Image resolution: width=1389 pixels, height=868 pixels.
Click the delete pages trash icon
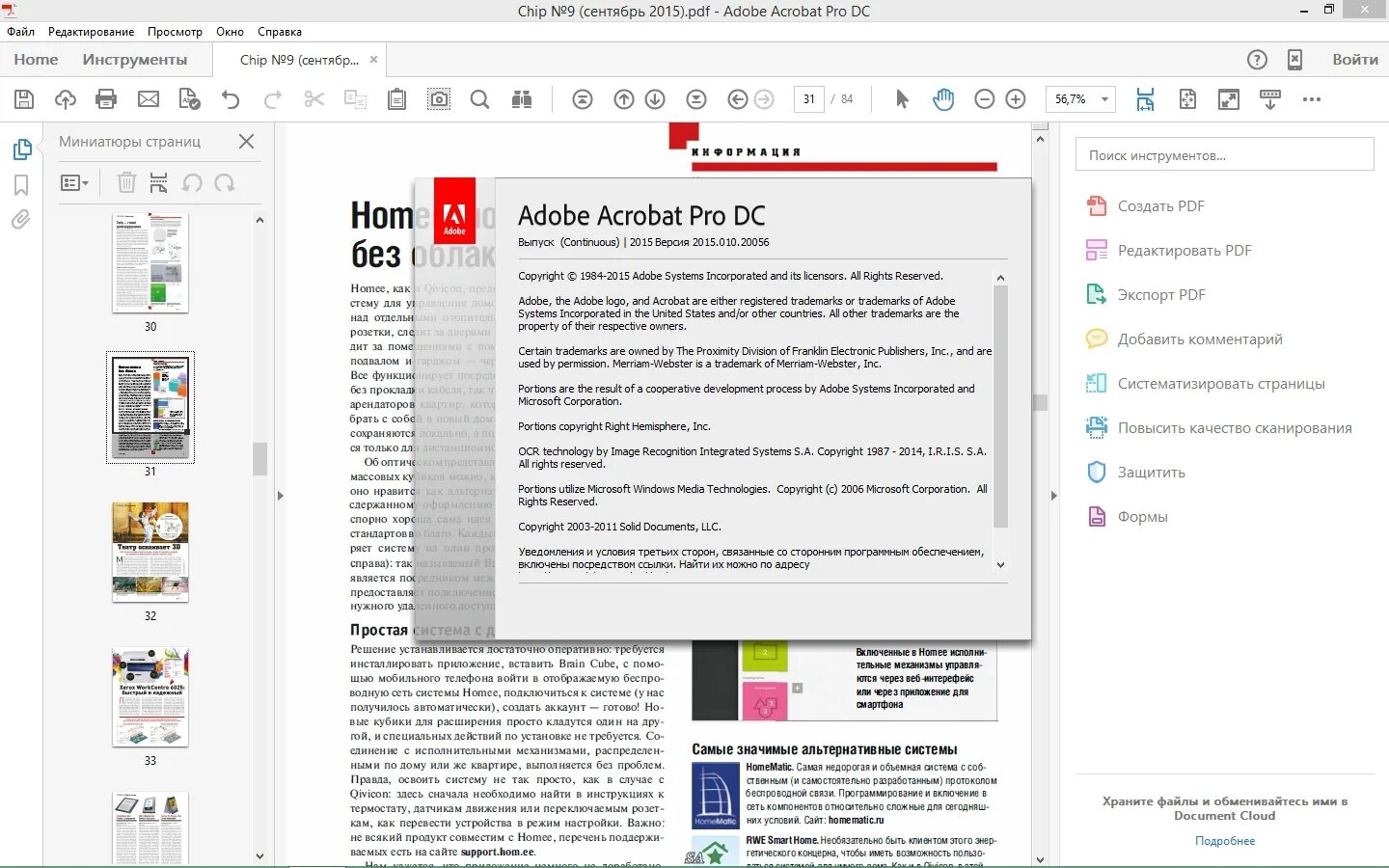[x=126, y=182]
